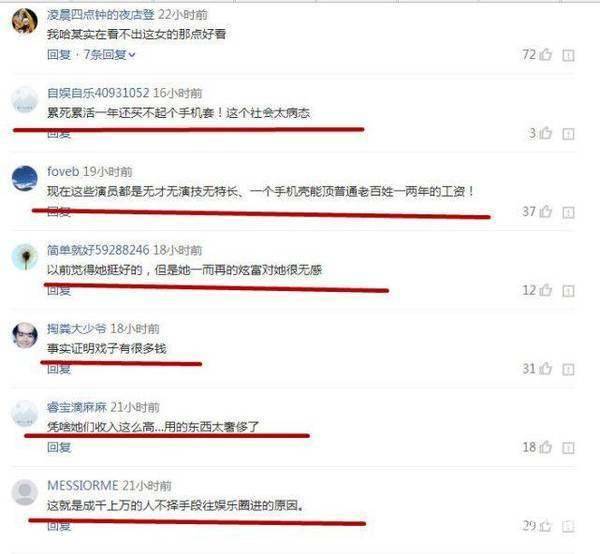Thumbs-up 简单就好59288246's comment

pyautogui.click(x=545, y=290)
